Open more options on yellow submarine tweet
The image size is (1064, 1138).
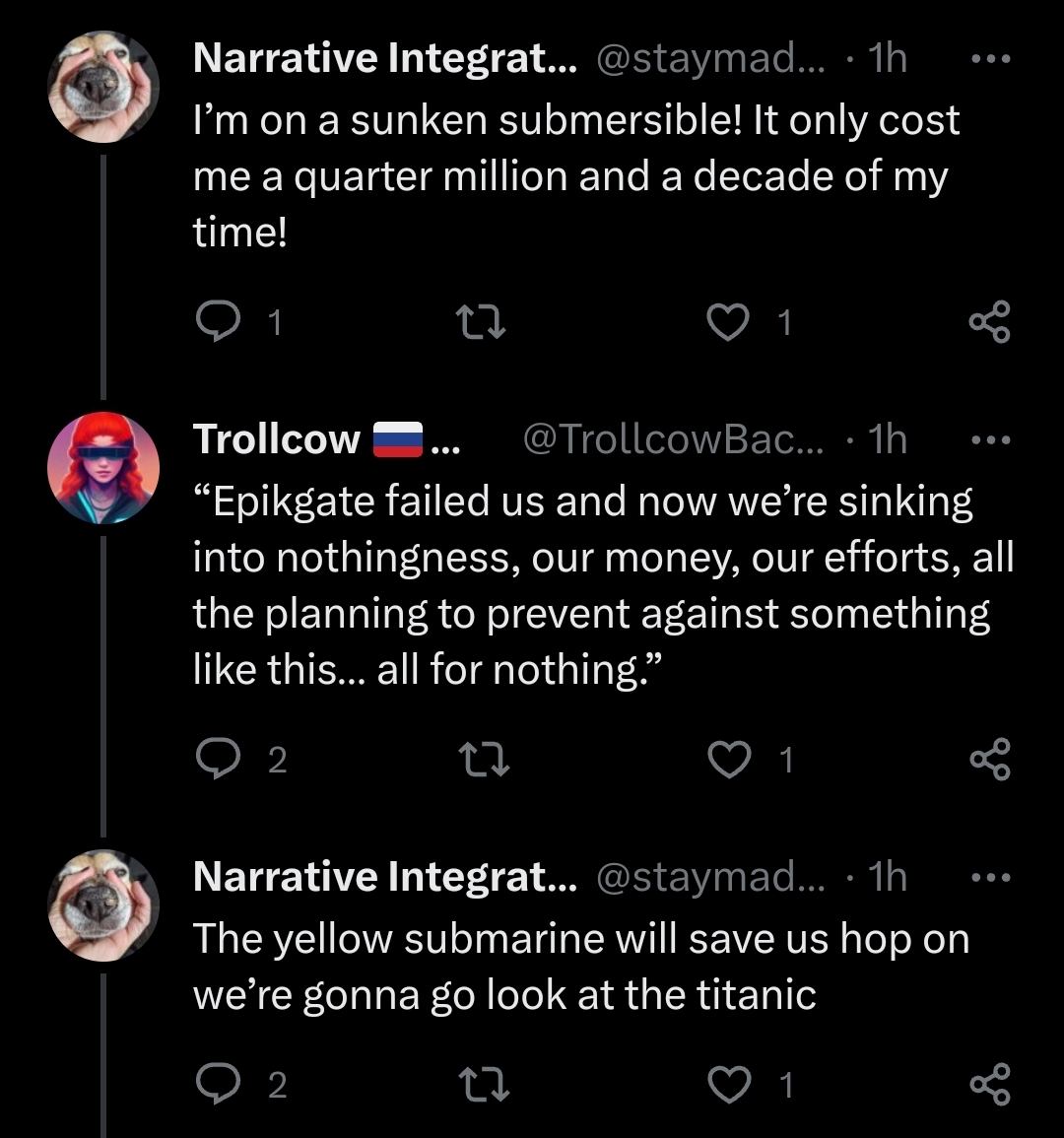pos(989,877)
